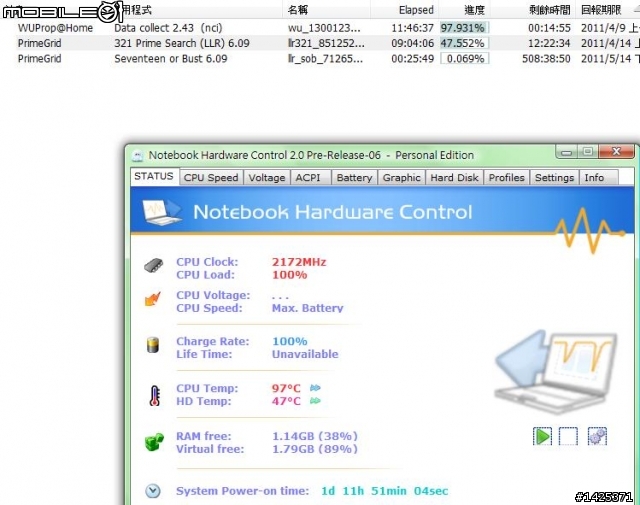
Task: Click the Life Time Unavailable value
Action: 305,354
